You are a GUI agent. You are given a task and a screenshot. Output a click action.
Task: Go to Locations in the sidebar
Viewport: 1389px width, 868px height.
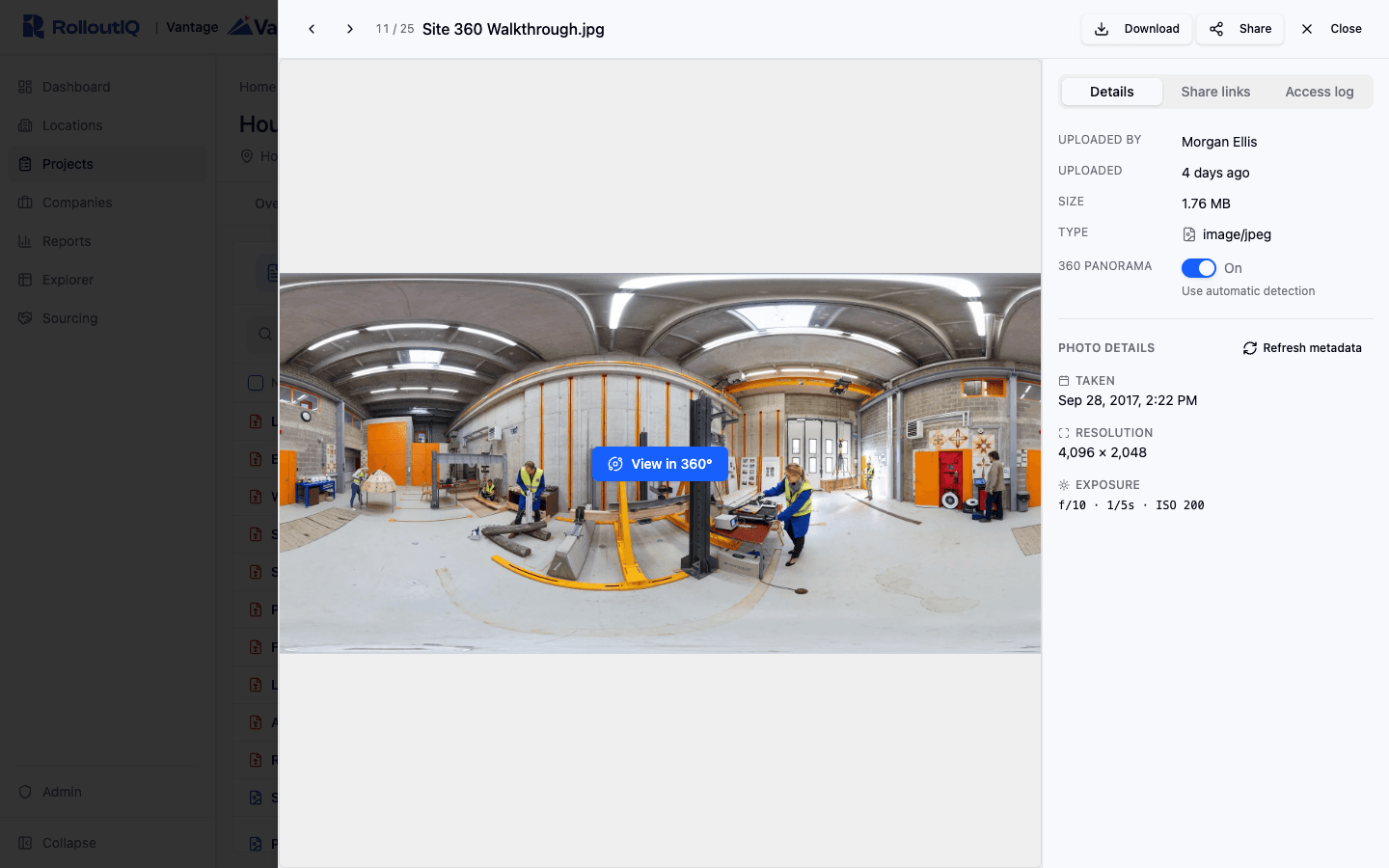pos(107,125)
